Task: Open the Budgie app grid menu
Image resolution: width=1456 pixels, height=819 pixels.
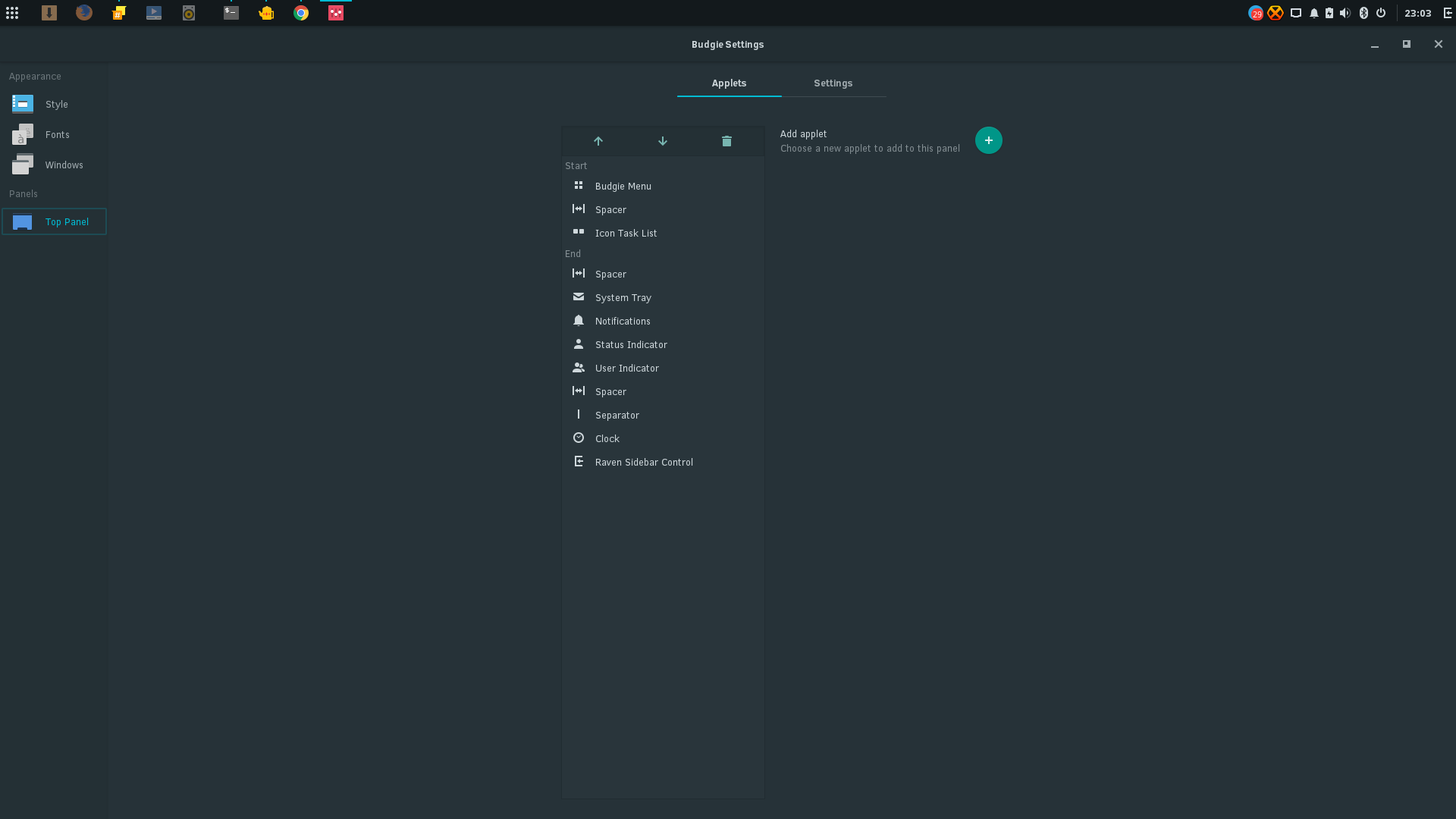Action: pyautogui.click(x=12, y=13)
